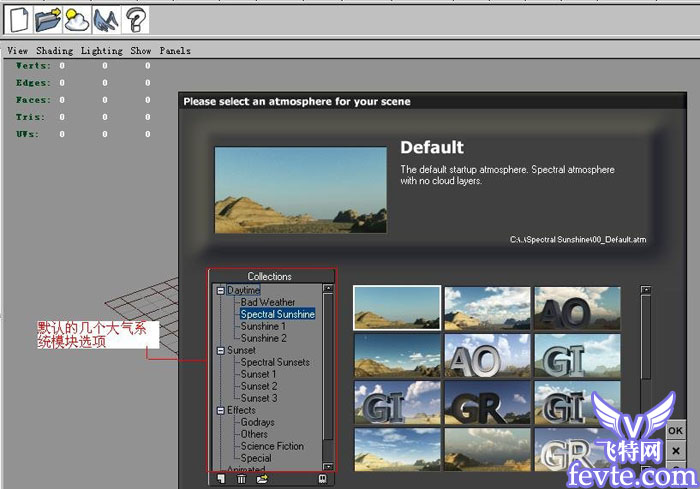
Task: Select second-row GI atmosphere thumbnail
Action: pos(577,356)
